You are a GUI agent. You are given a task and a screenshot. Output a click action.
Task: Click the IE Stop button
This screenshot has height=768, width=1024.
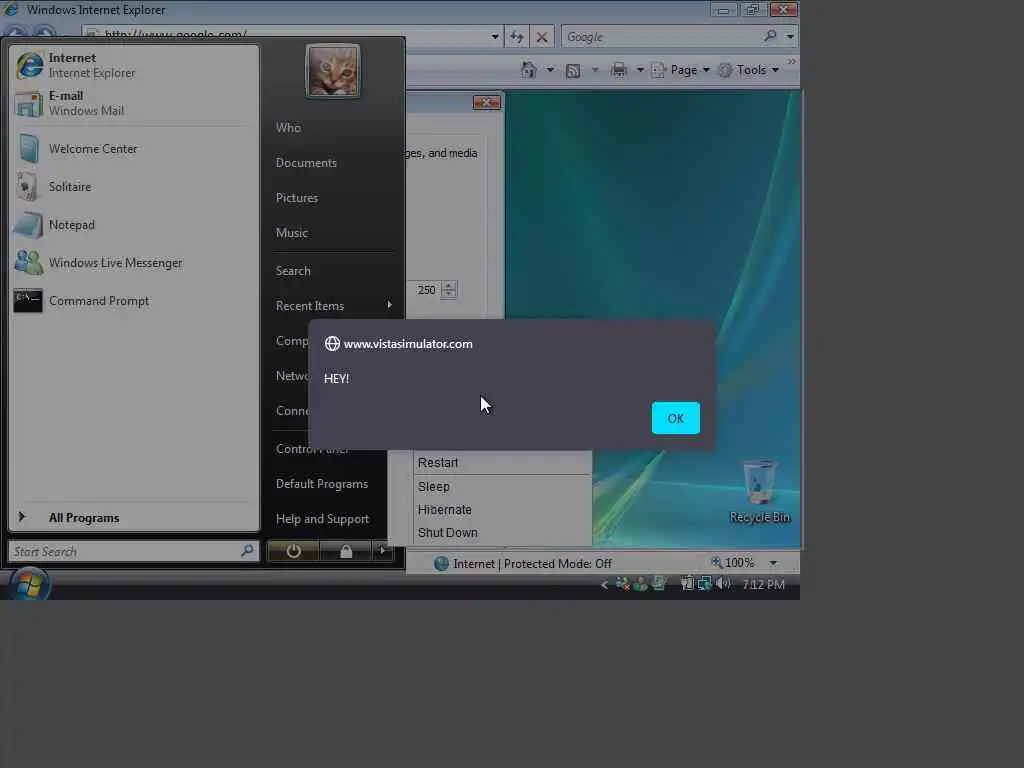(x=542, y=37)
